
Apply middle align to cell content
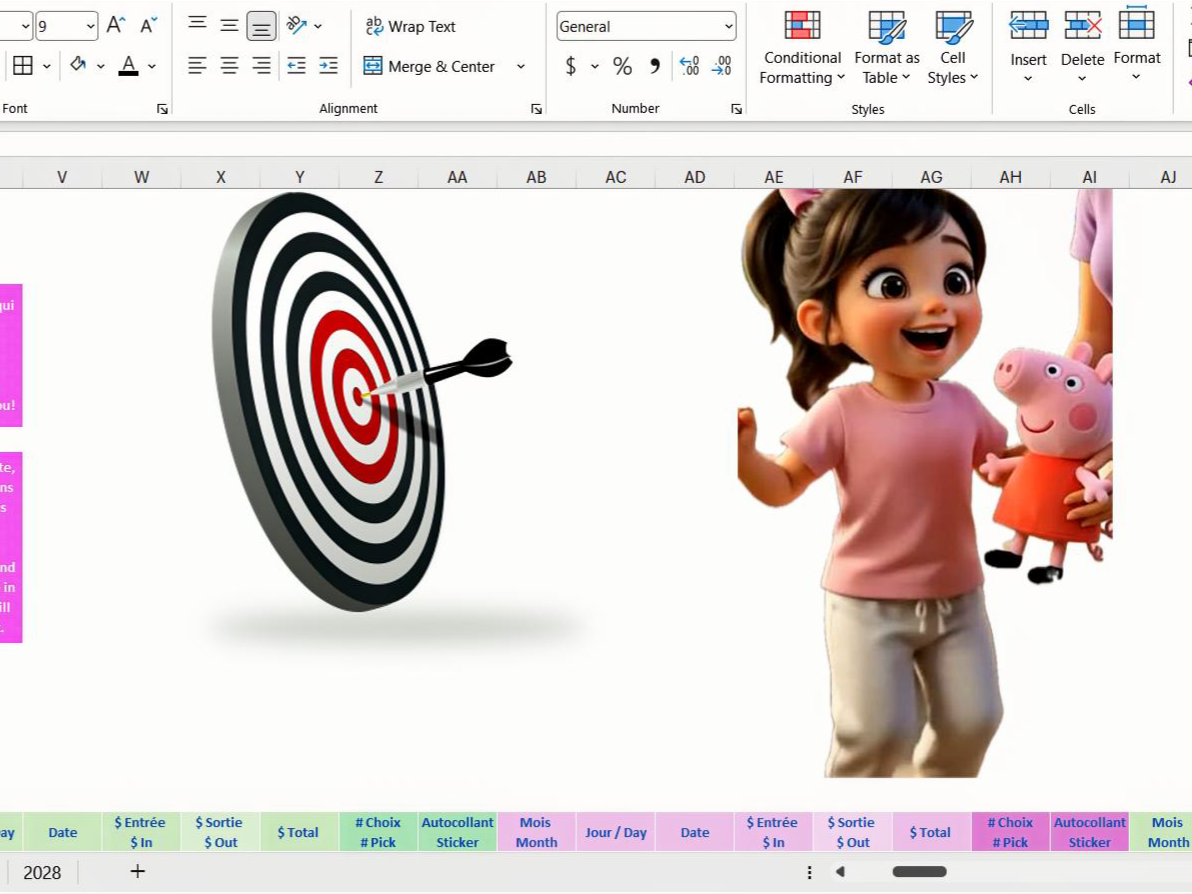(229, 25)
